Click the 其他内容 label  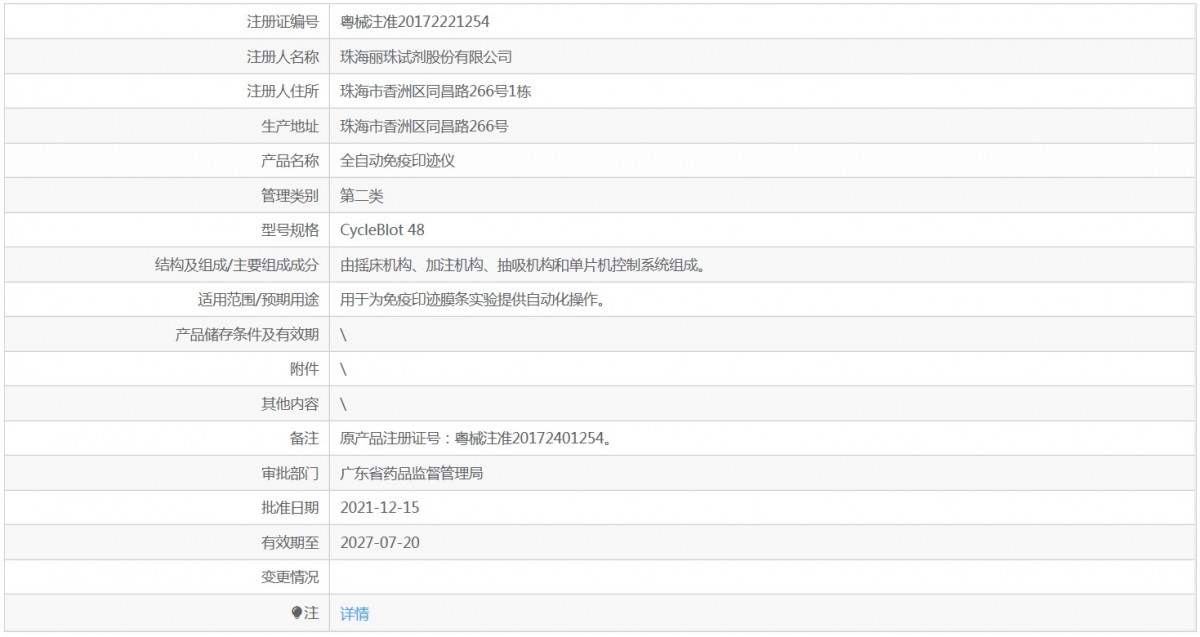[x=290, y=404]
